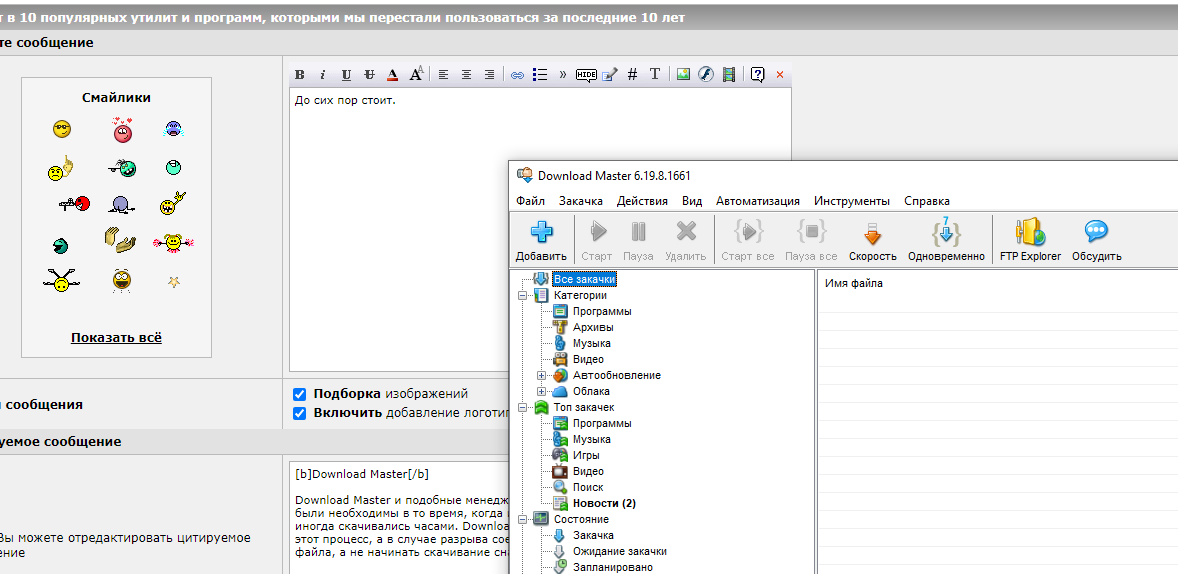The width and height of the screenshot is (1178, 574).
Task: Pick the text color tool (red-underlined A)
Action: click(x=392, y=74)
